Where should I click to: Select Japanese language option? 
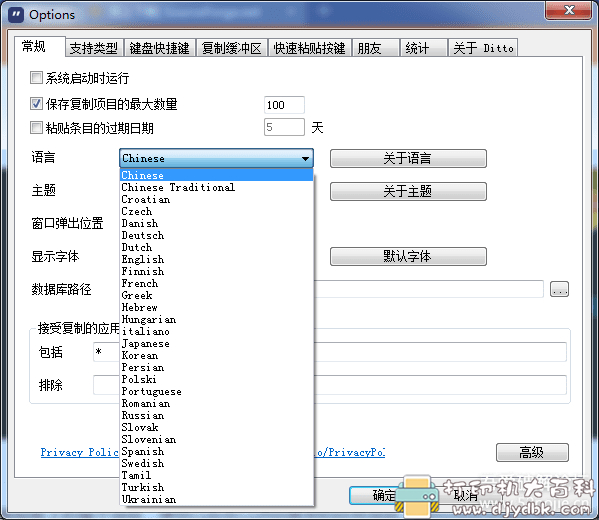[217, 343]
